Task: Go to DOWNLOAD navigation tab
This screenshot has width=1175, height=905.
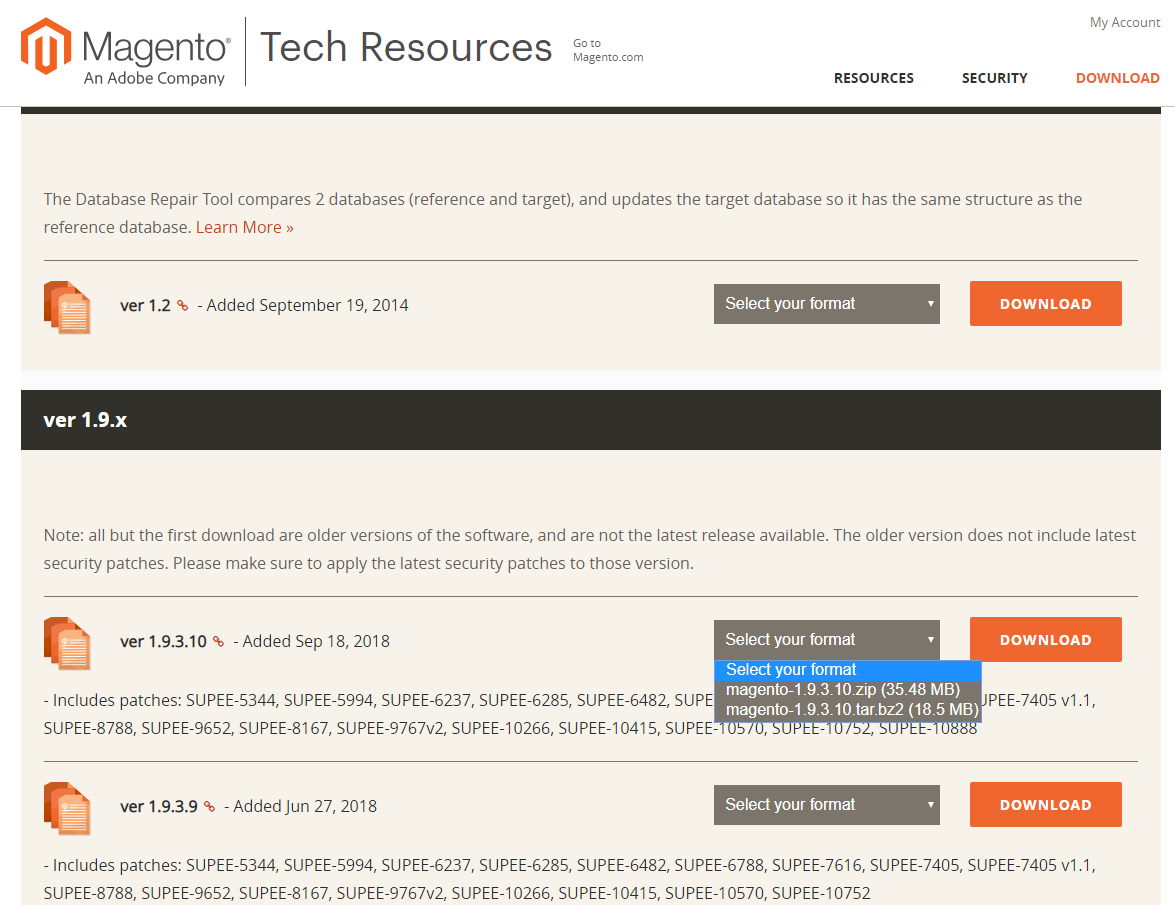Action: click(x=1117, y=78)
